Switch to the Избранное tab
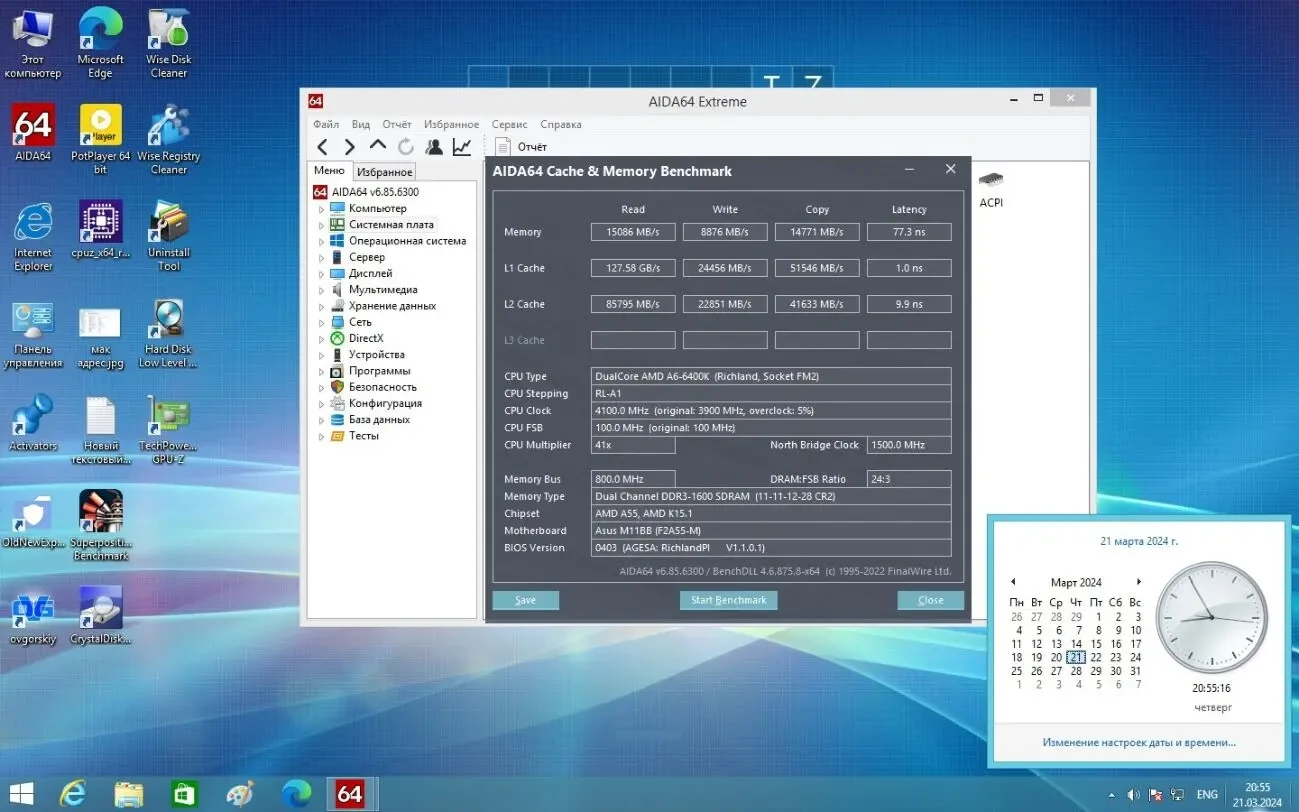 click(x=384, y=171)
